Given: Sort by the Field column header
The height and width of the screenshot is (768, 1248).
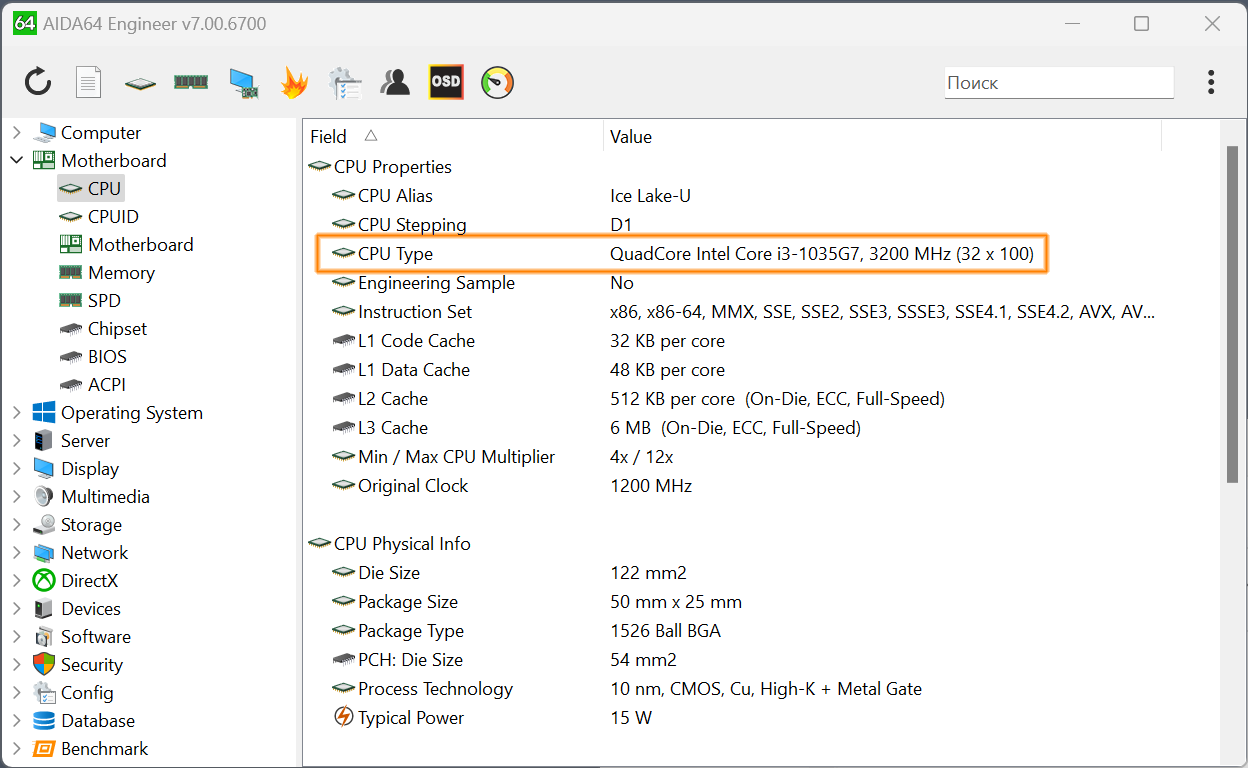Looking at the screenshot, I should click(x=329, y=137).
